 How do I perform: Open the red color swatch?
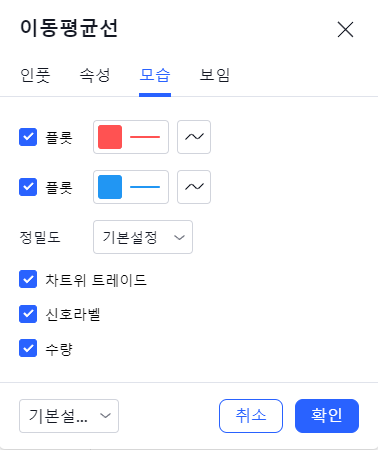point(110,137)
